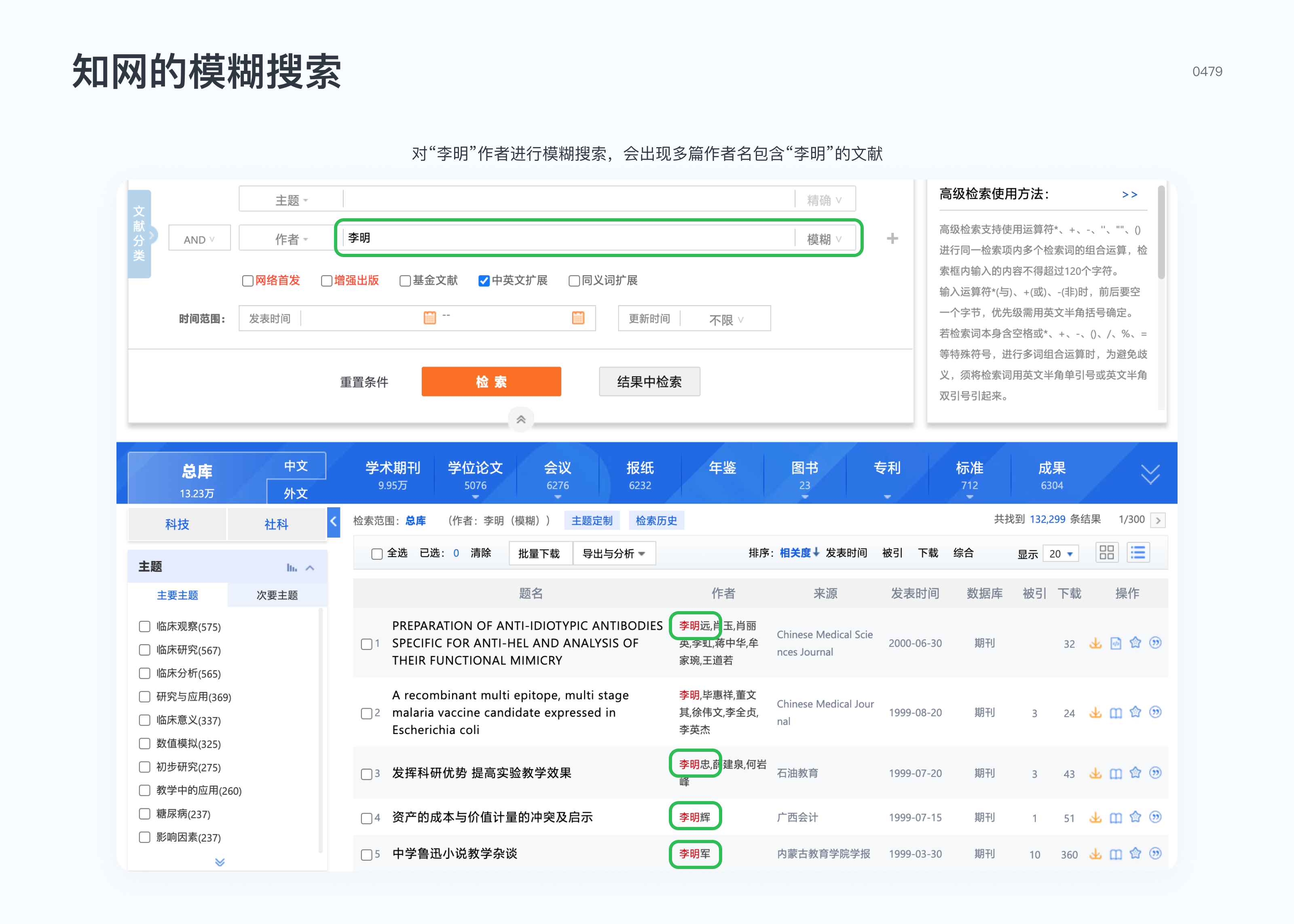The image size is (1294, 924).
Task: Click 批量下载
Action: tap(539, 554)
